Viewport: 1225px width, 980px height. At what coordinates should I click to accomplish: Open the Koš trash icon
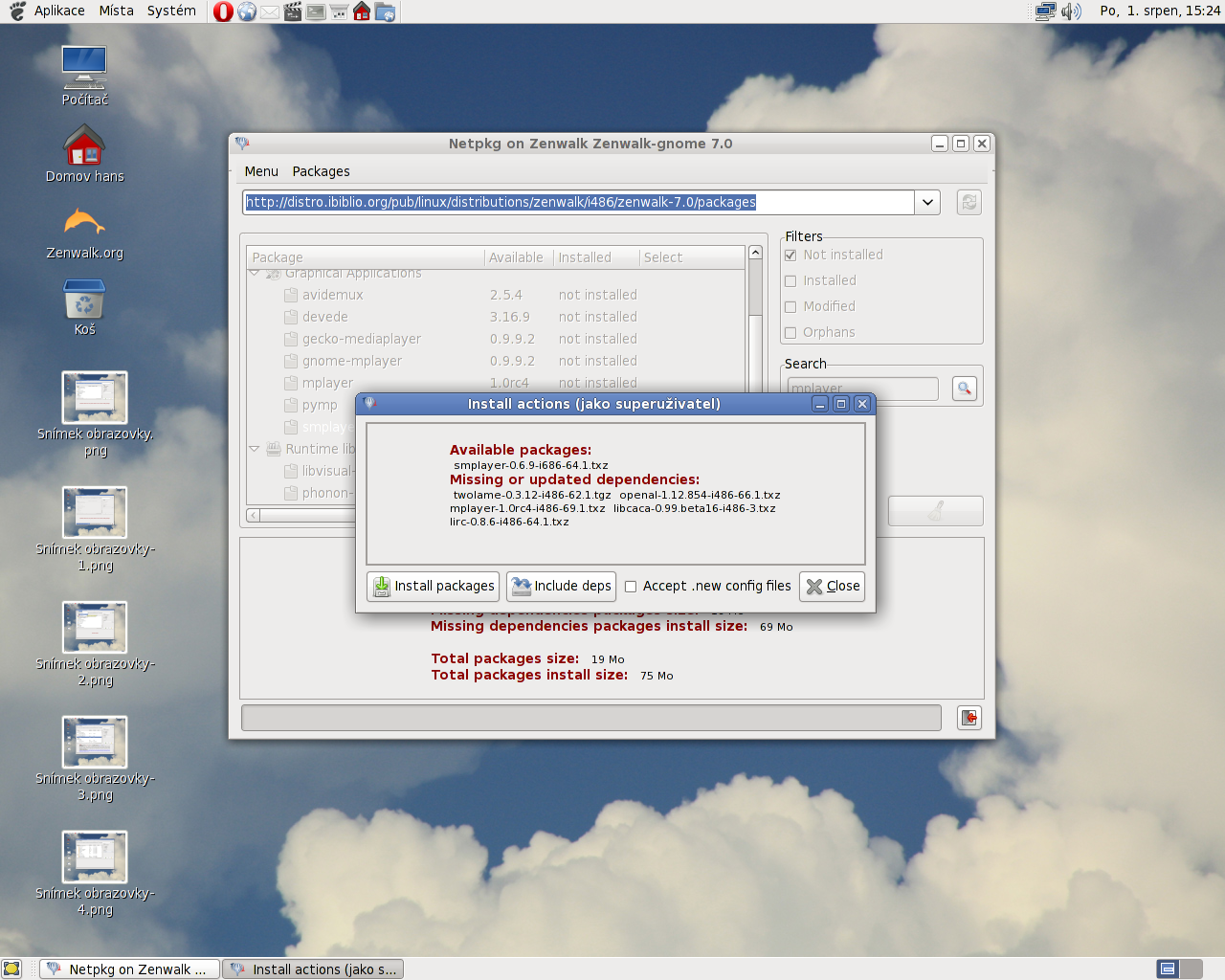click(84, 306)
